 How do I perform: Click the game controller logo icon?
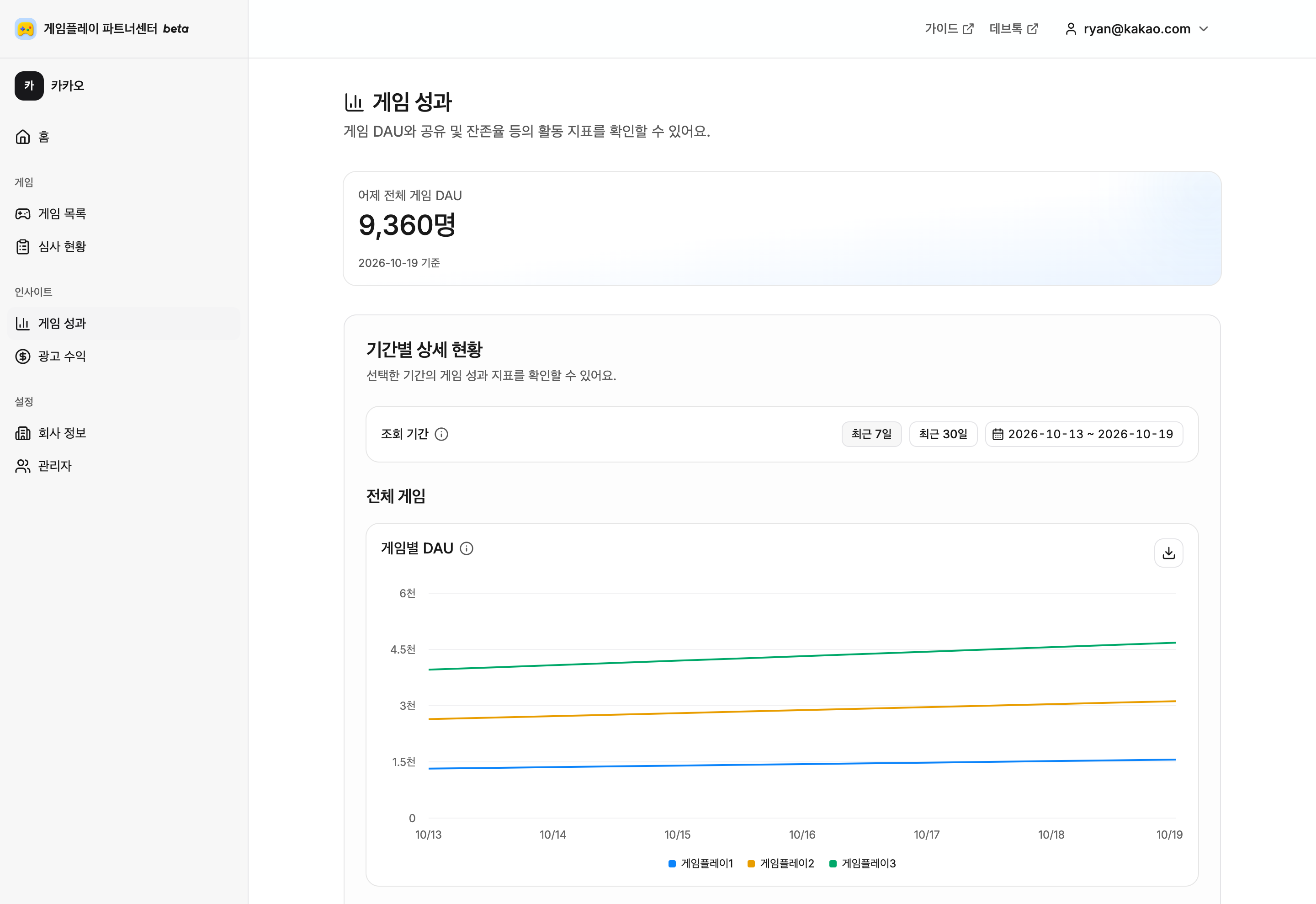click(x=26, y=29)
